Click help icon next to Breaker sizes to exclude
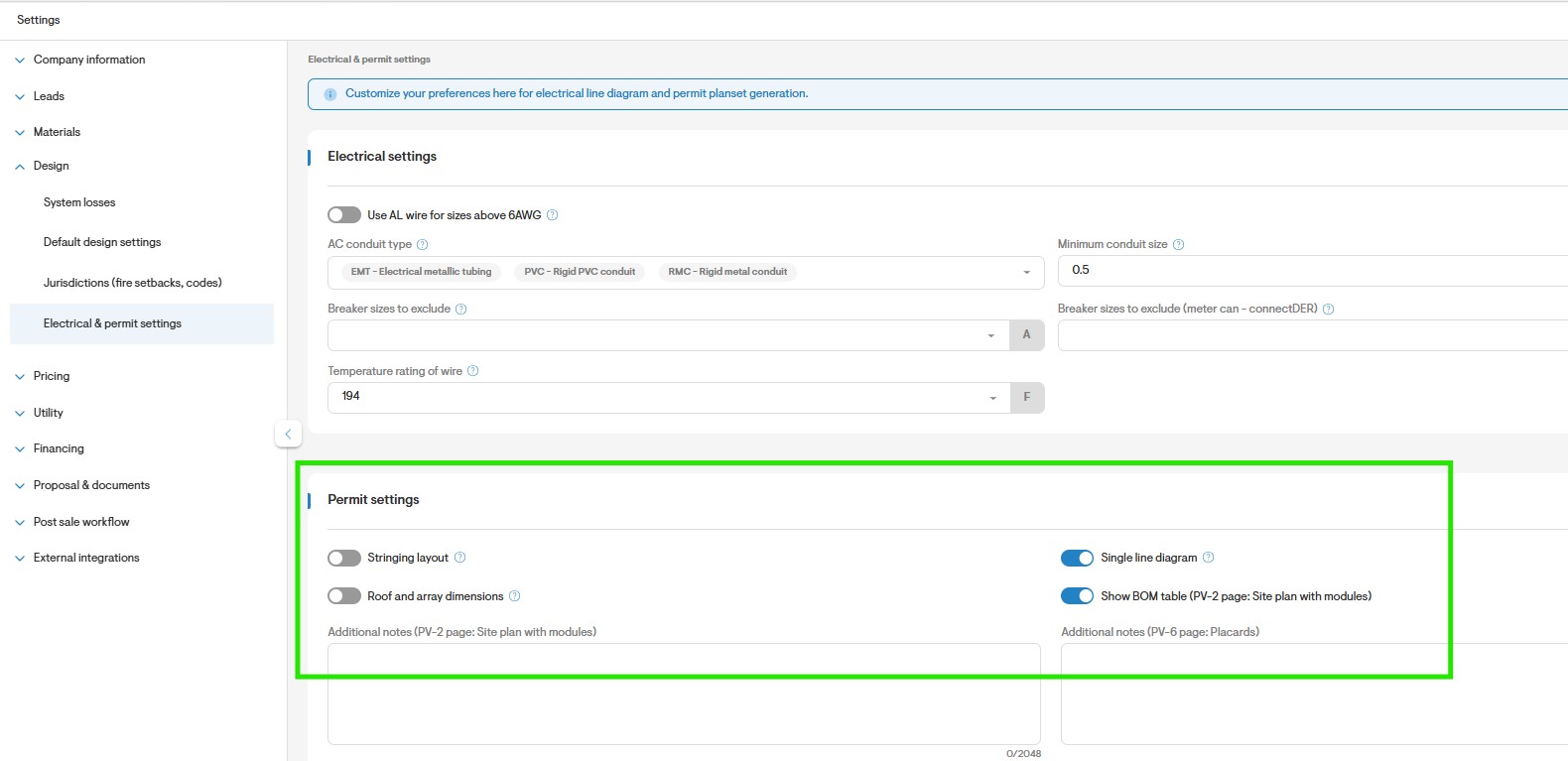Viewport: 1568px width, 761px height. click(x=461, y=309)
